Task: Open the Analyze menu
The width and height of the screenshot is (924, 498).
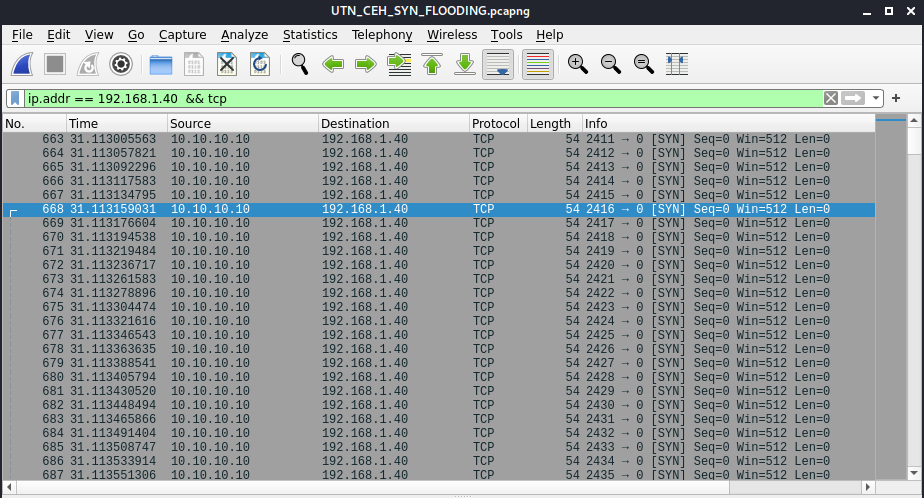Action: coord(245,35)
